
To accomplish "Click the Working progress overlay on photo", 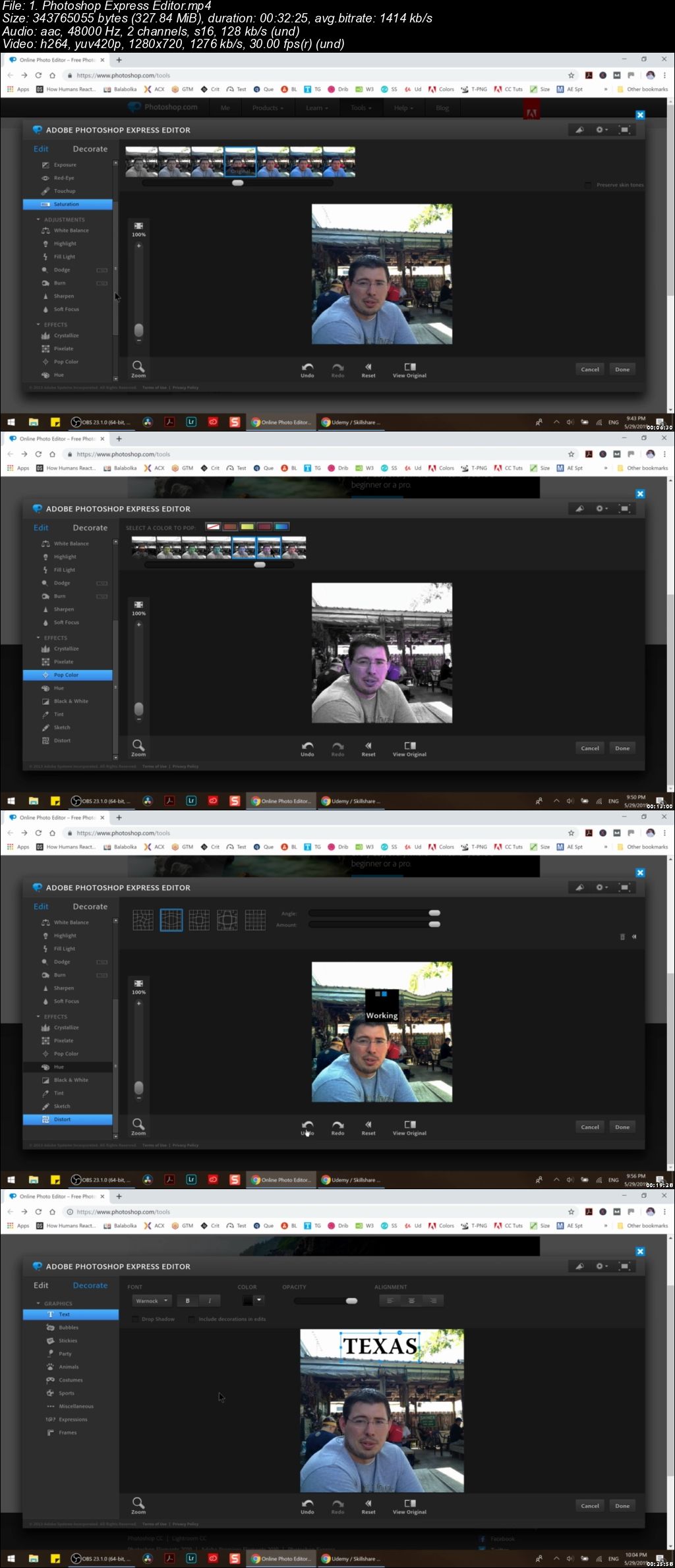I will [382, 1005].
